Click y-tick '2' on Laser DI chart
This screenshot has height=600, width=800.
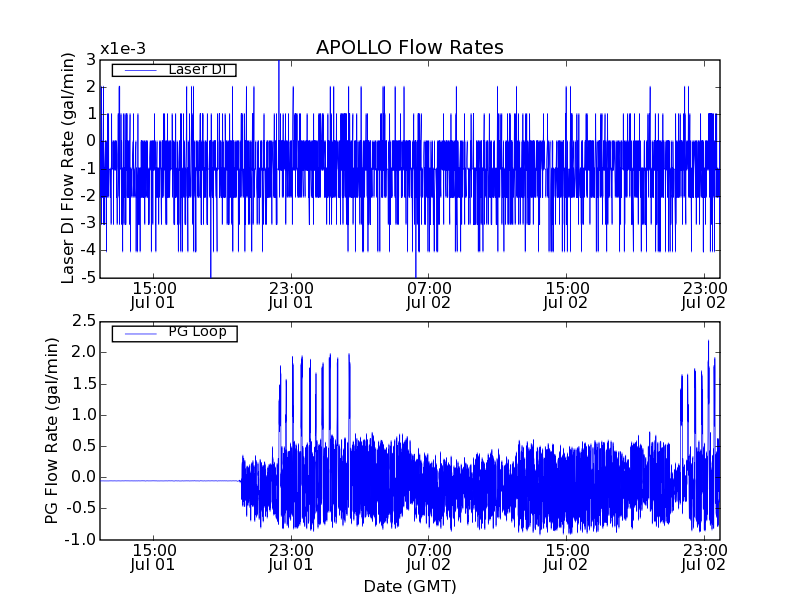tap(91, 87)
